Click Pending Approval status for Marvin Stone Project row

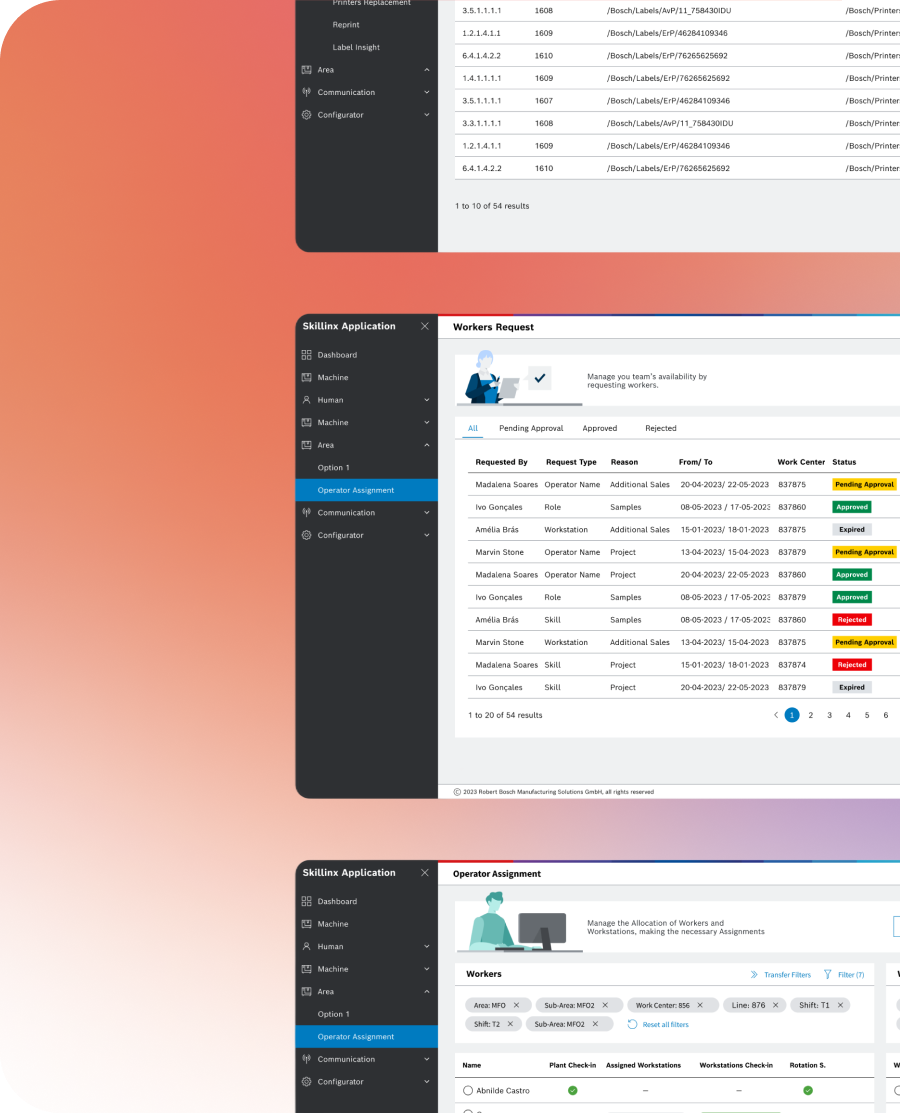coord(864,552)
